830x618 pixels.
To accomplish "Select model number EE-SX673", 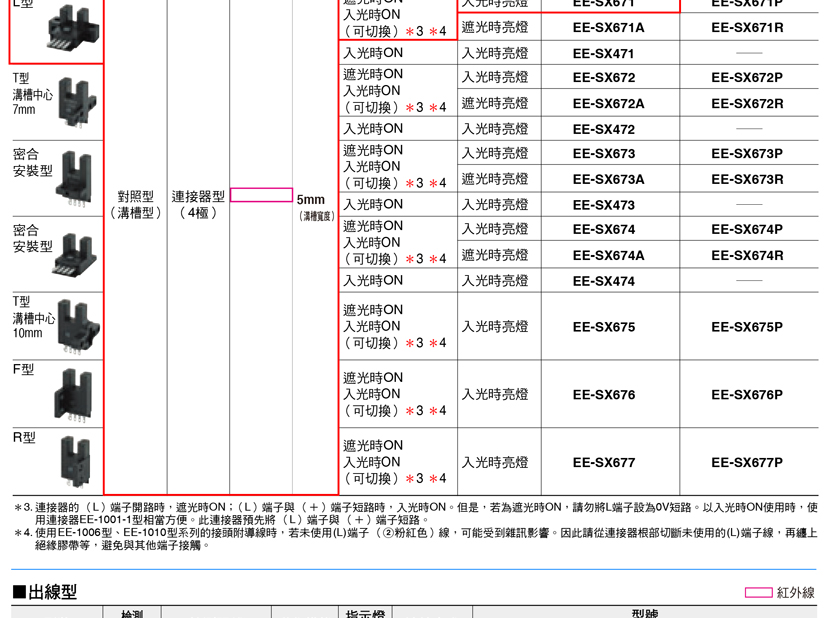I will (x=603, y=154).
